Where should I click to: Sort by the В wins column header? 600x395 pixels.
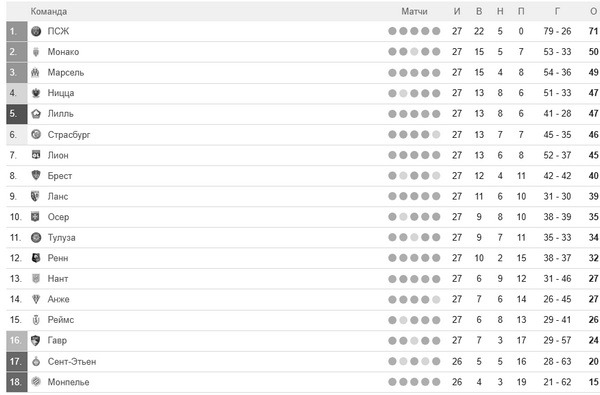(479, 11)
